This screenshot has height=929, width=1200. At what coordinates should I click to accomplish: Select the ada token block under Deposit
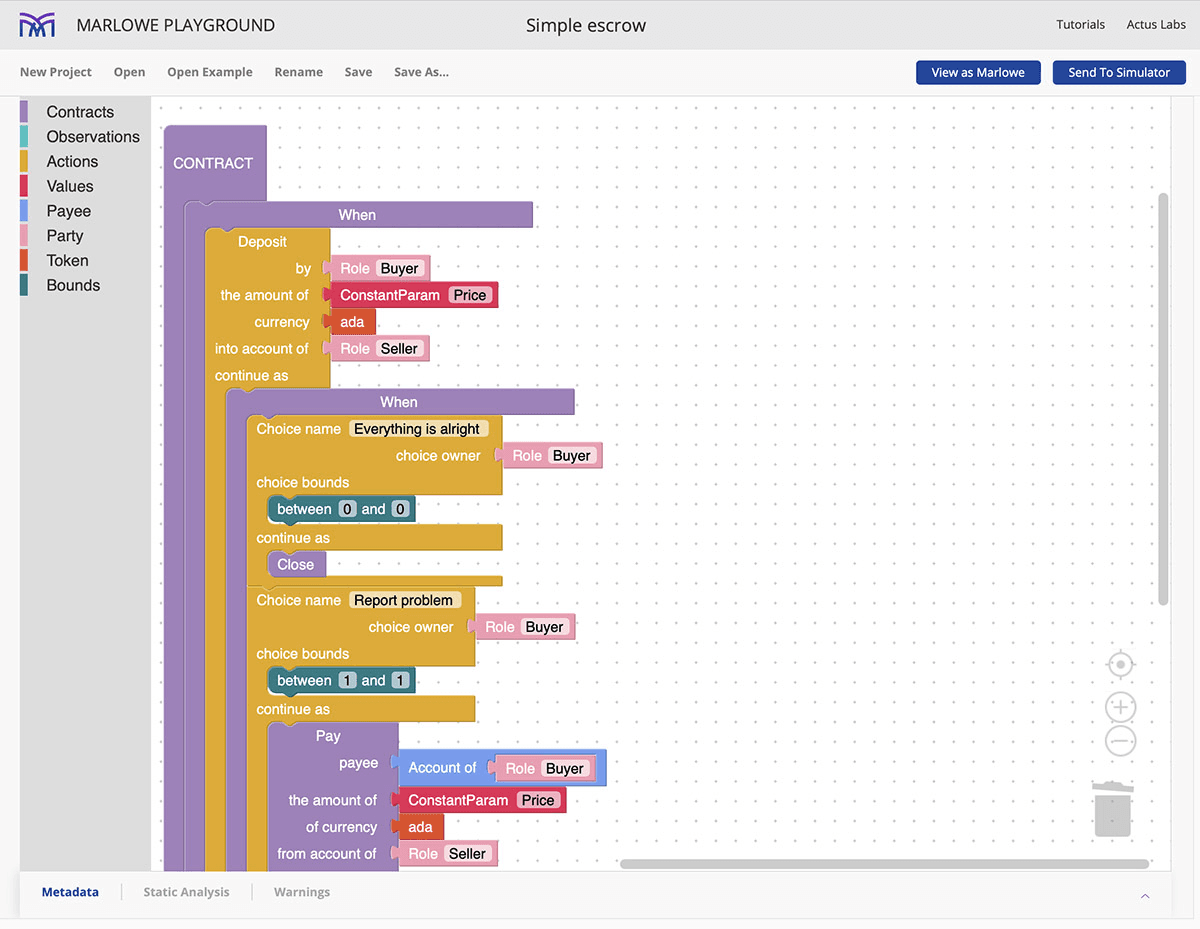[352, 322]
